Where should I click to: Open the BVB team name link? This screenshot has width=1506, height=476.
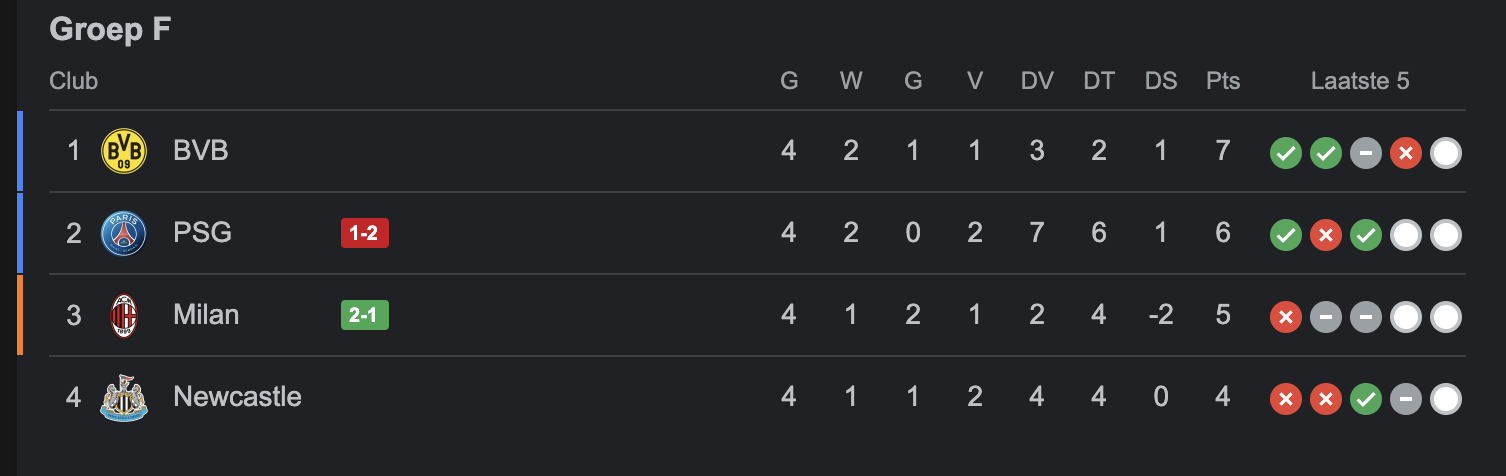click(x=201, y=151)
